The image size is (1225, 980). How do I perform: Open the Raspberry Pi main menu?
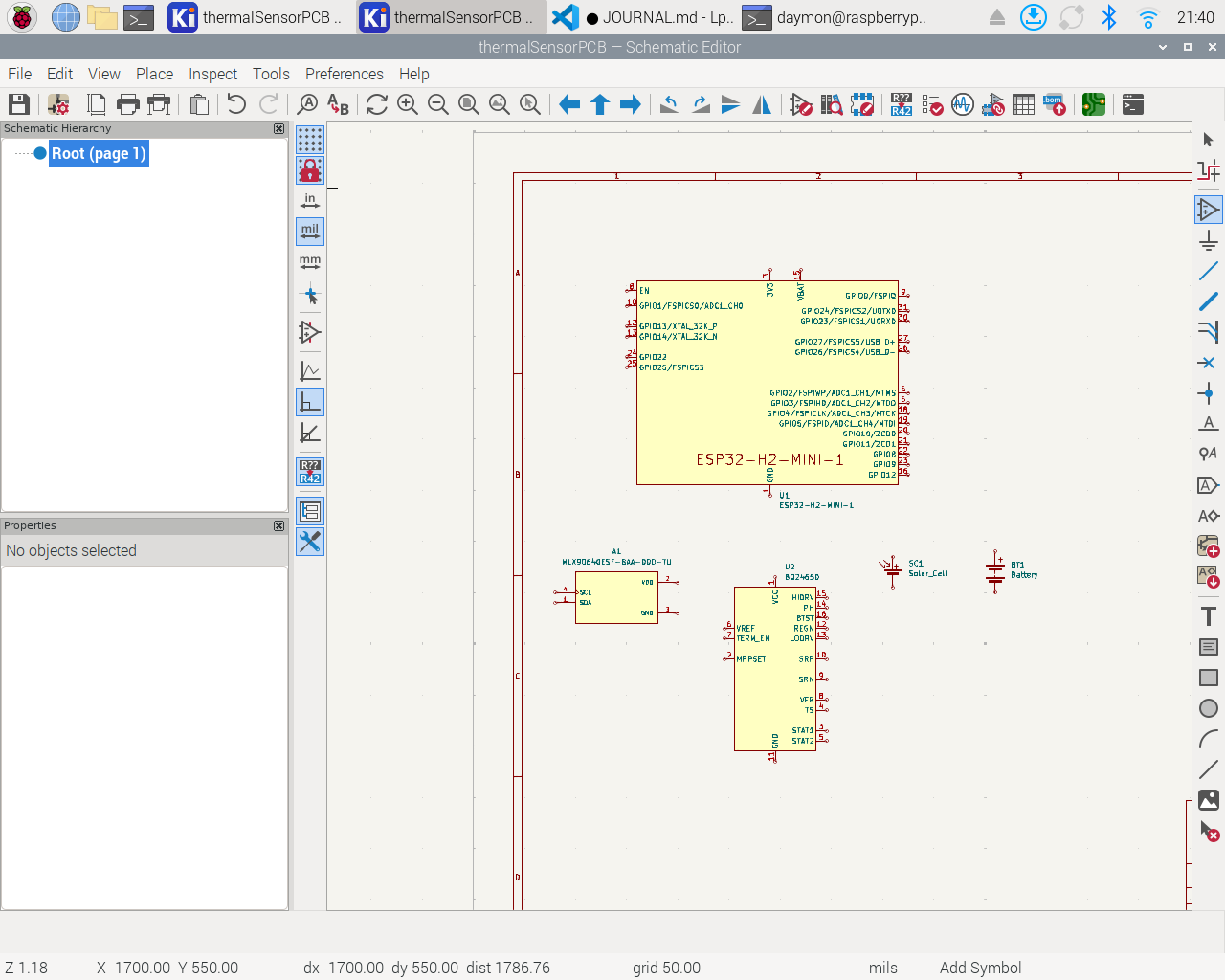22,17
